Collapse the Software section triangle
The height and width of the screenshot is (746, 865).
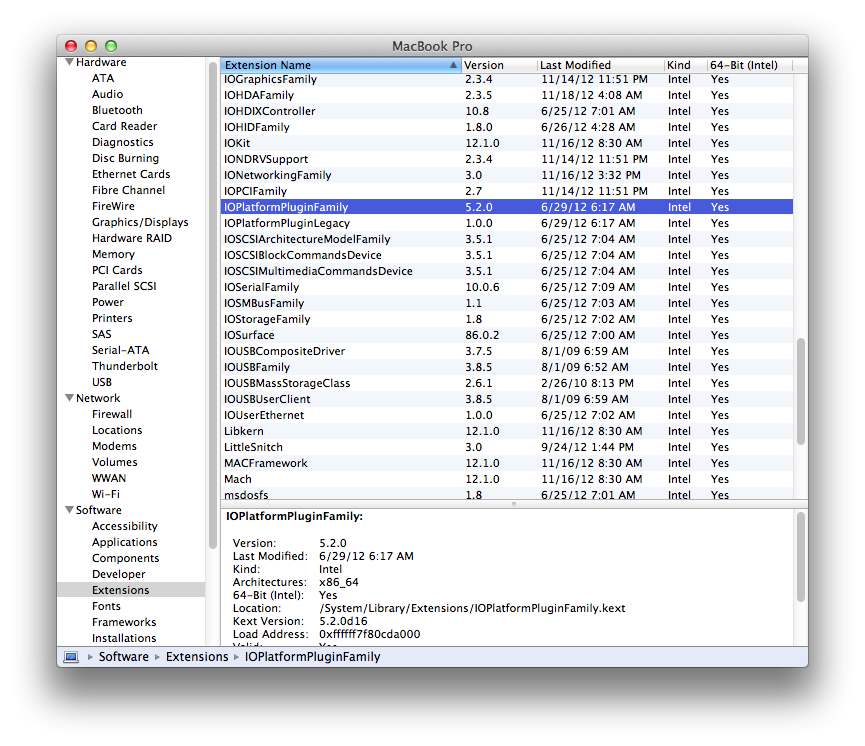[x=69, y=510]
